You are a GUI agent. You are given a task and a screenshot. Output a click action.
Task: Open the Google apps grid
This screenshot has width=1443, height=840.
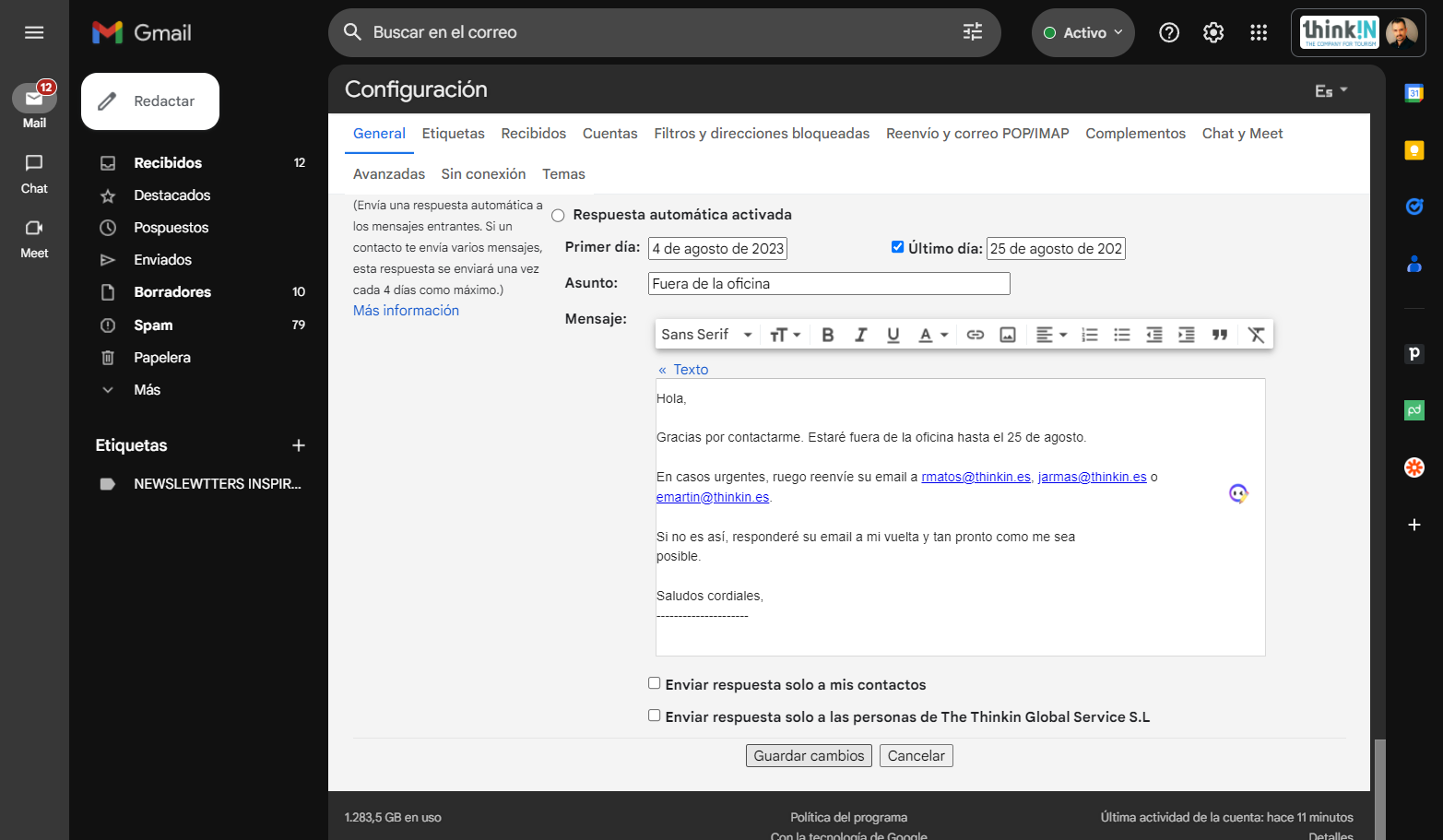[x=1259, y=32]
